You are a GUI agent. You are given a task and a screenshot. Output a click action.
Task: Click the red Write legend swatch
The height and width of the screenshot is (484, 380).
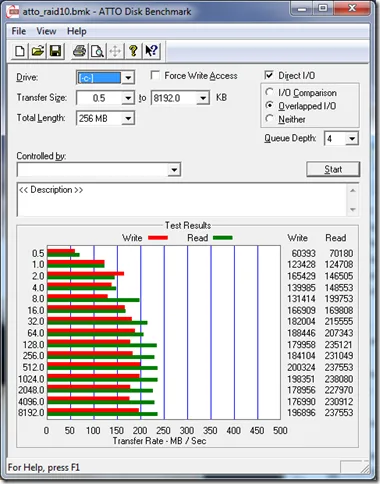[x=158, y=238]
